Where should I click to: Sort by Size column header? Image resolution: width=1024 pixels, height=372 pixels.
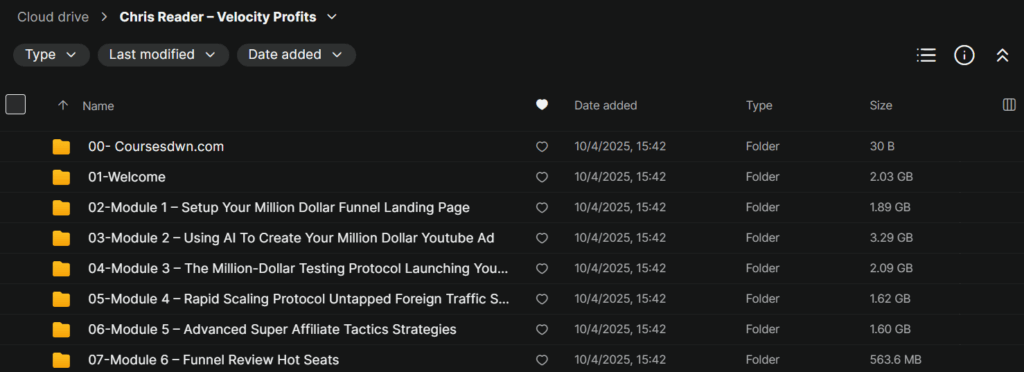[881, 105]
